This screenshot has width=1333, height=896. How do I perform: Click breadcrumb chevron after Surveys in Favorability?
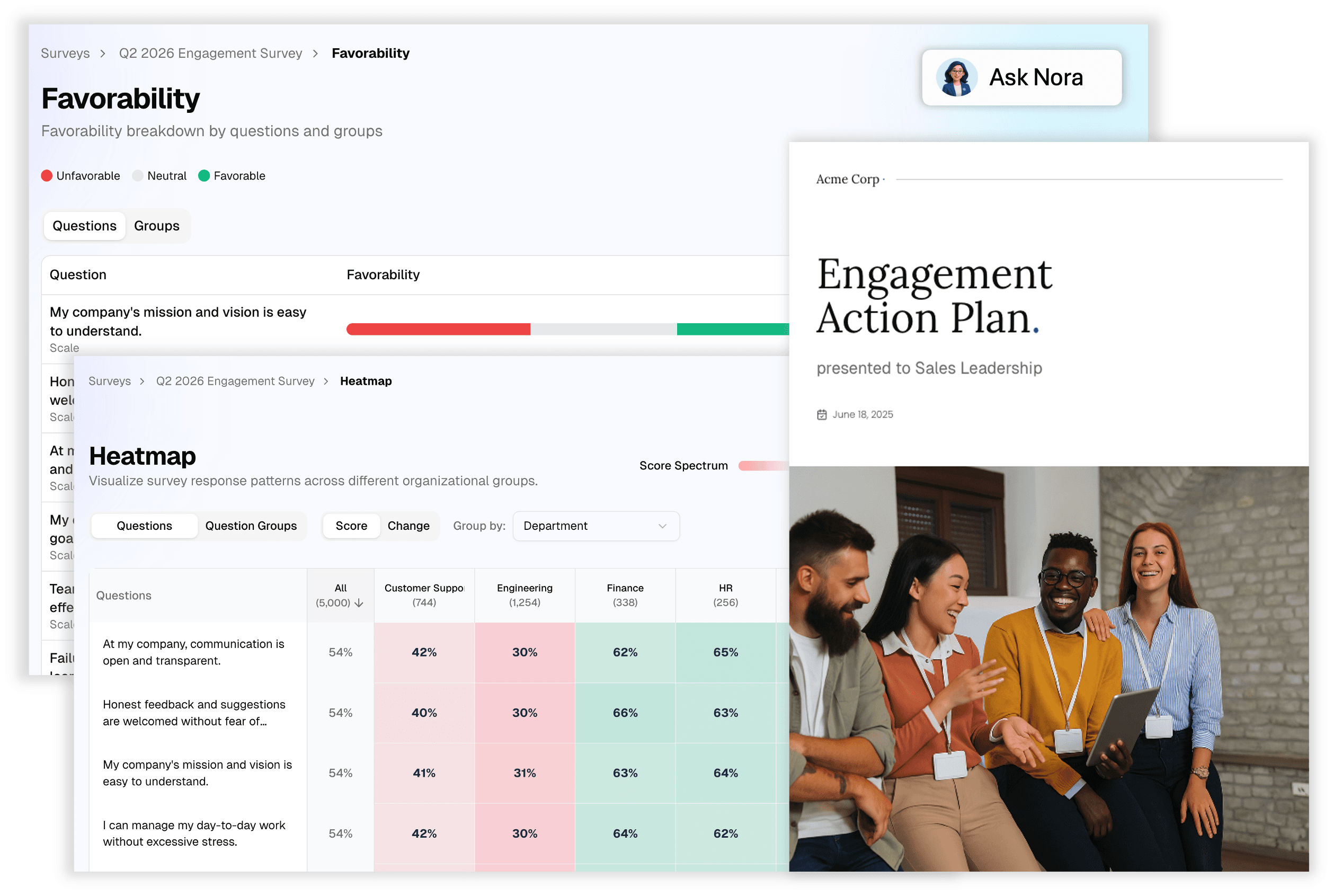pos(103,54)
